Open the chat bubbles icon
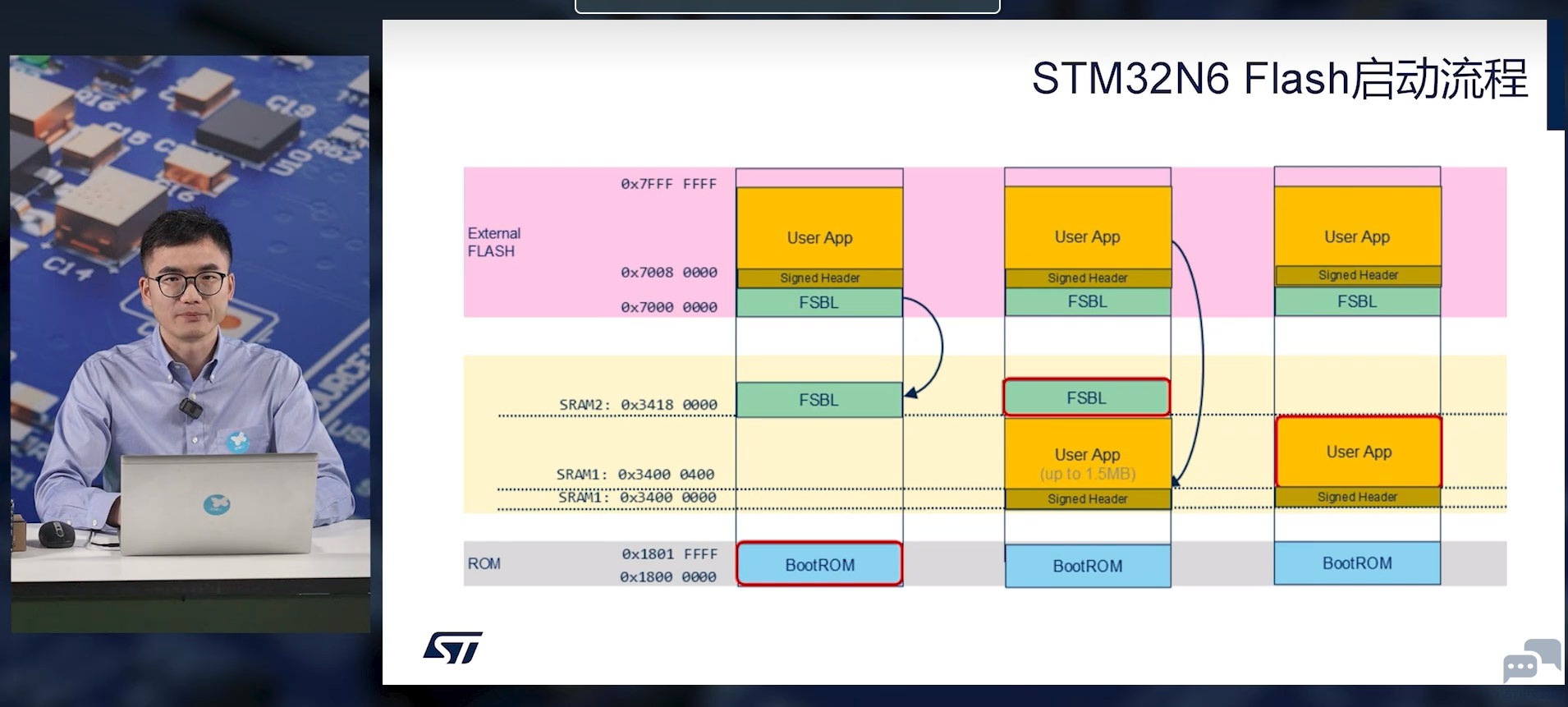The image size is (1568, 707). pyautogui.click(x=1531, y=661)
